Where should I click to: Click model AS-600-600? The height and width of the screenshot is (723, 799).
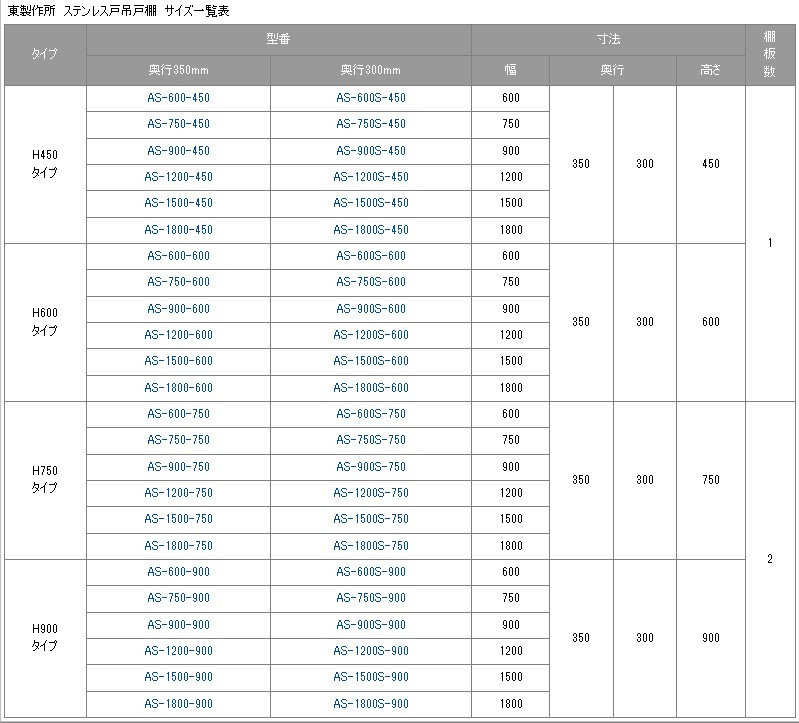tap(178, 256)
